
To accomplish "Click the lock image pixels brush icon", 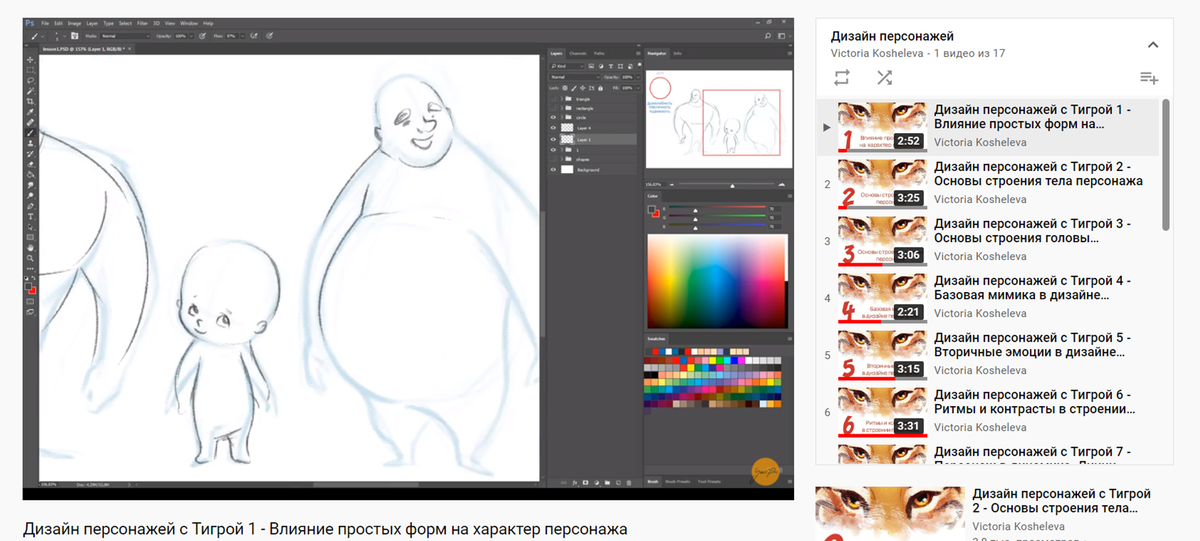I will click(574, 88).
